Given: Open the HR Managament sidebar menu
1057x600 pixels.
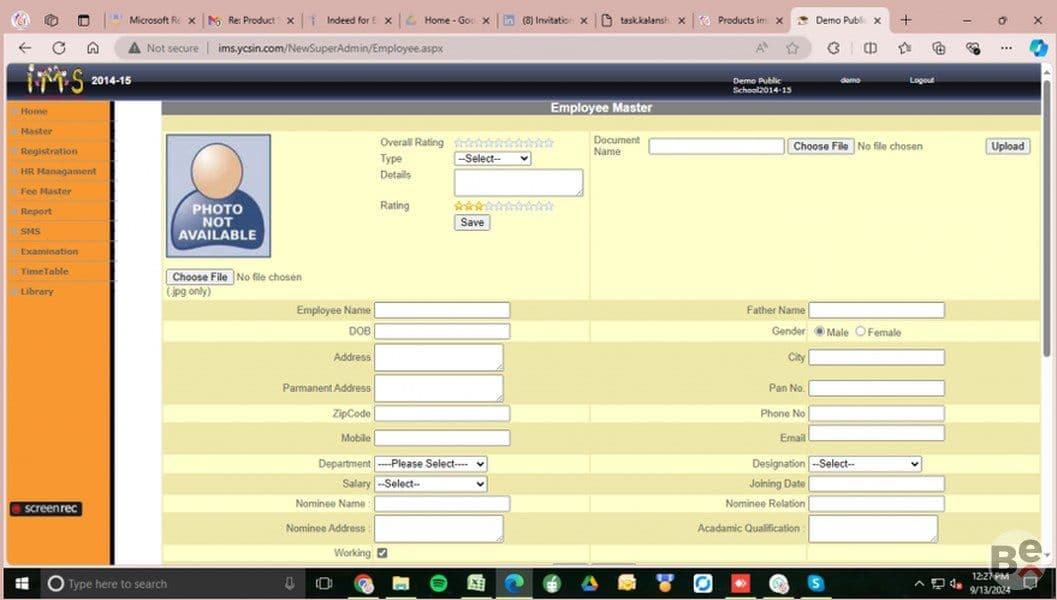Looking at the screenshot, I should click(x=58, y=171).
